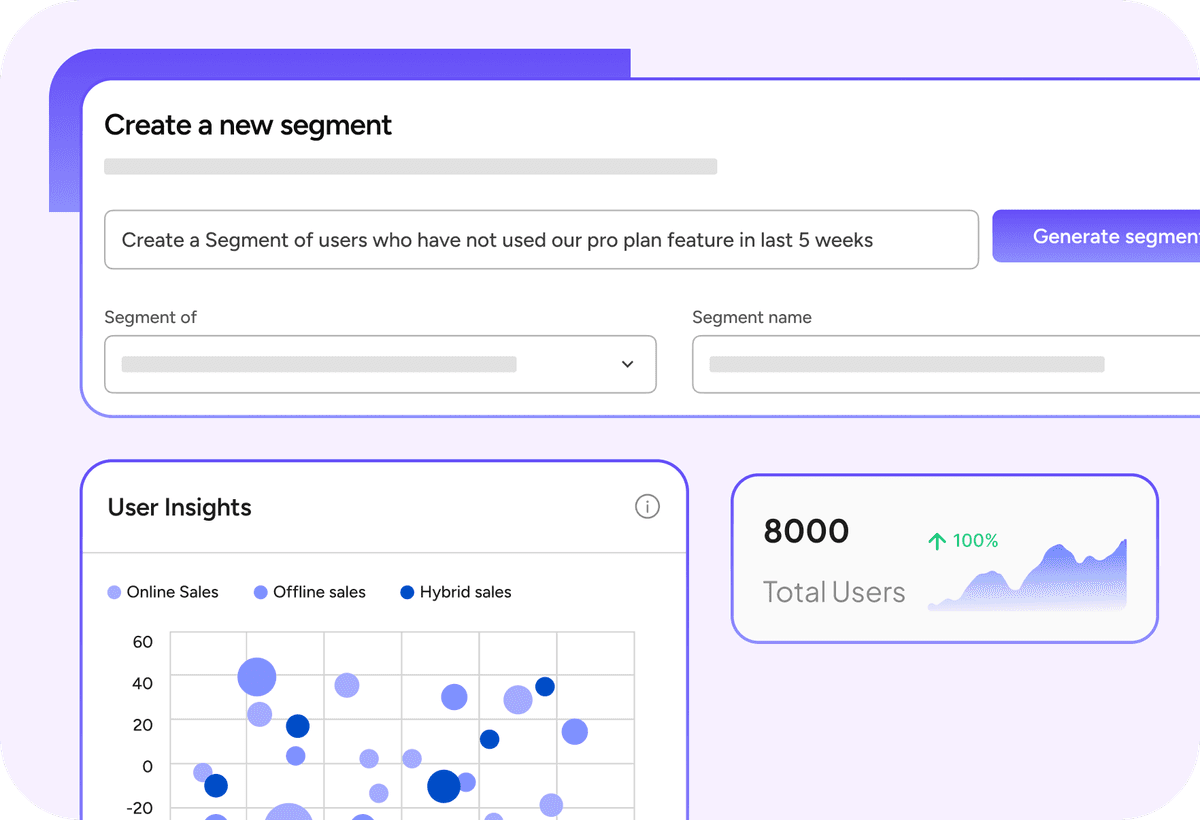Screen dimensions: 1200x820
Task: Open the Segment of dropdown
Action: (x=380, y=364)
